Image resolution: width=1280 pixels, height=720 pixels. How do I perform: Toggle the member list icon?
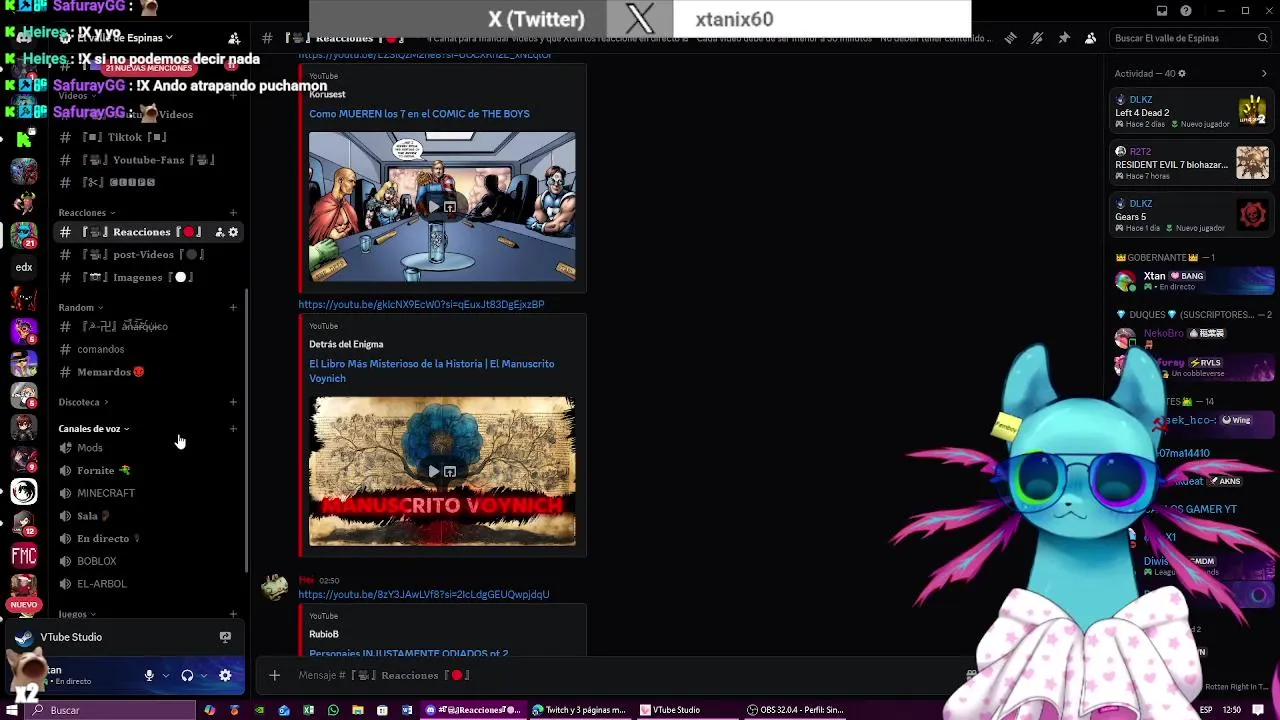tap(1091, 38)
